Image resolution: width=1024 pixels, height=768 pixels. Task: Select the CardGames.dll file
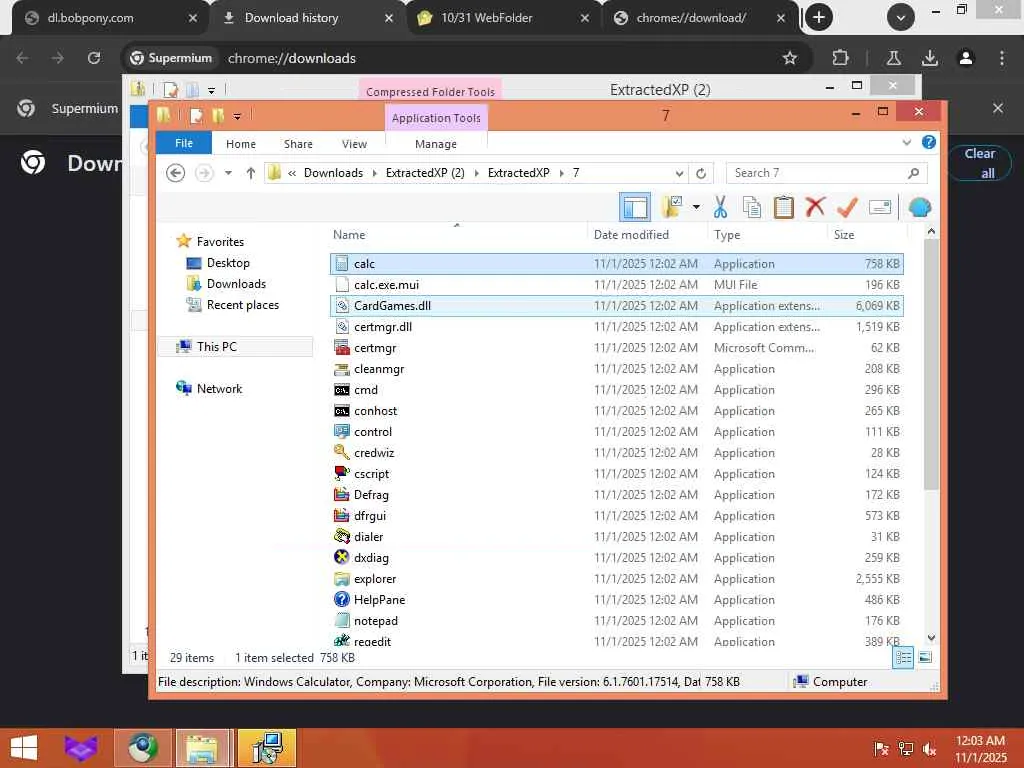(x=616, y=306)
